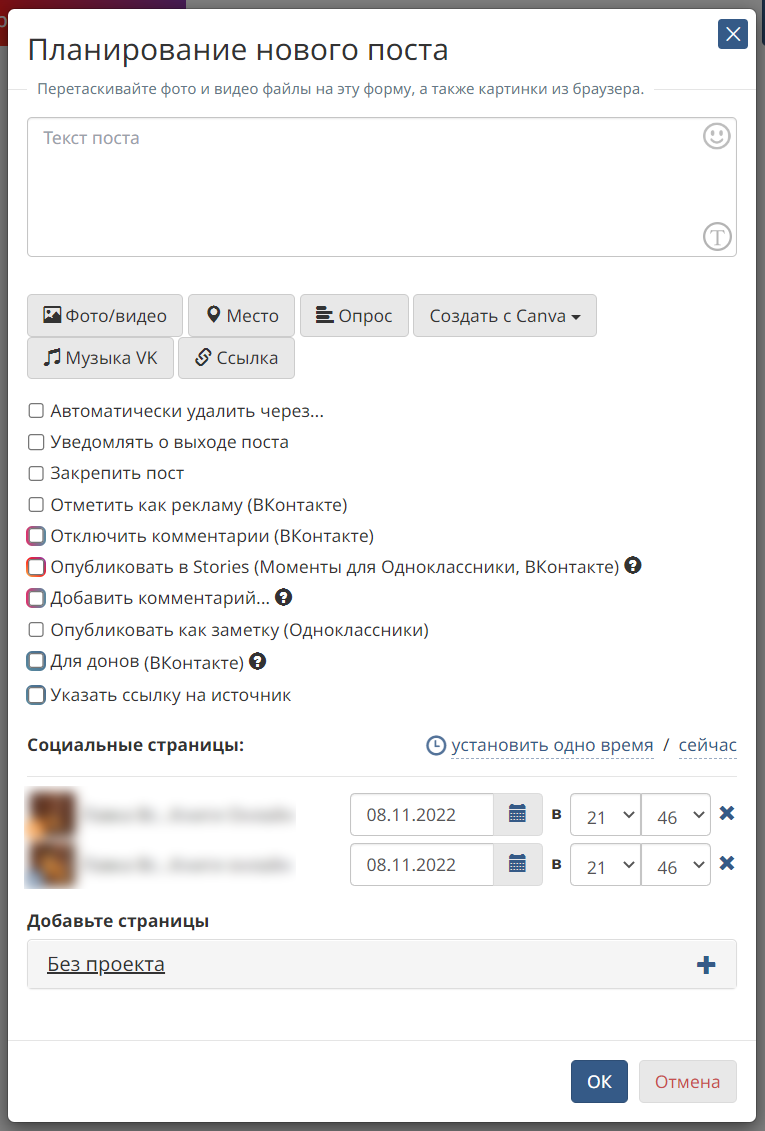Remove the first social page with X
Screen dimensions: 765x1131
[727, 813]
